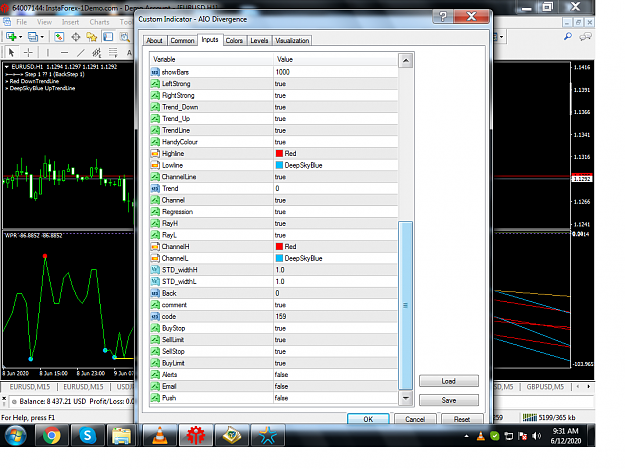Open Navigator star folder icon

(92, 37)
